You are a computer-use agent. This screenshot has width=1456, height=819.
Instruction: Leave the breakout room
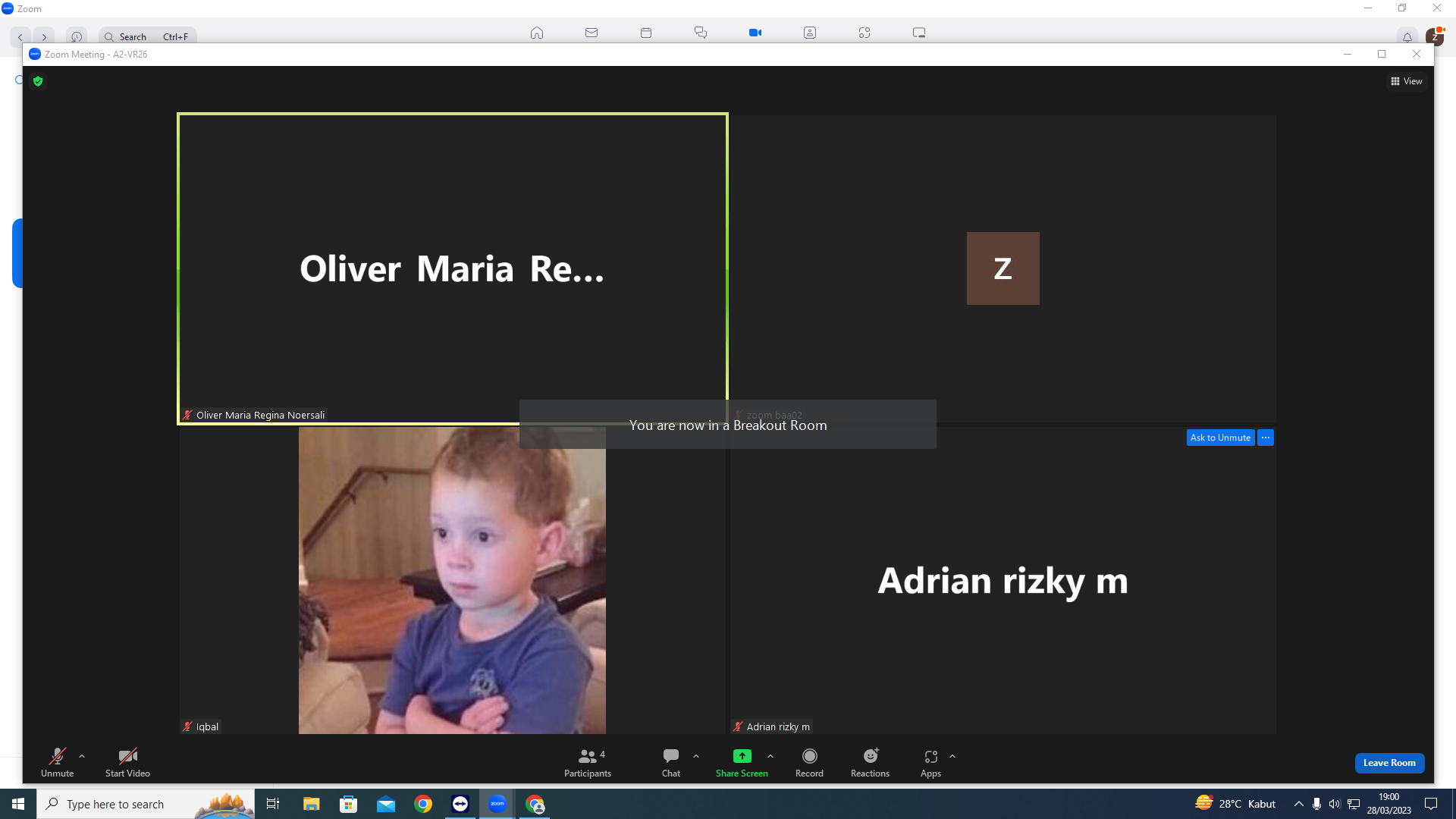point(1389,763)
